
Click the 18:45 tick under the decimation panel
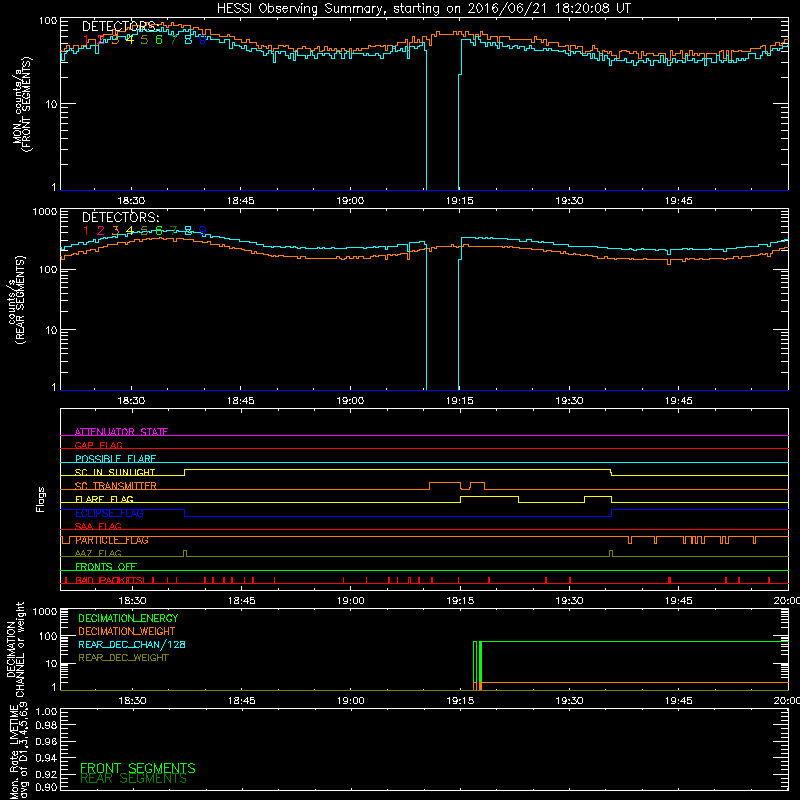(241, 701)
